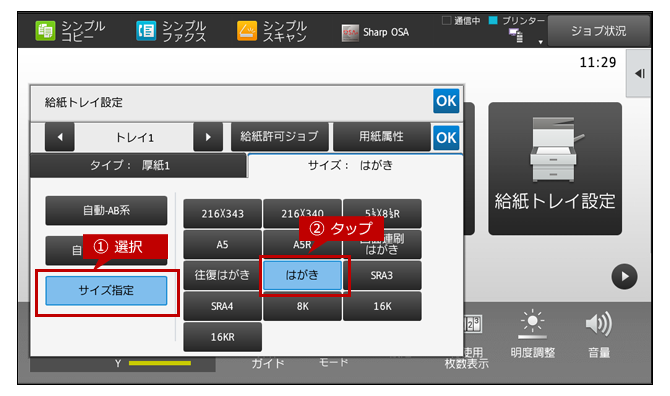Image resolution: width=670 pixels, height=396 pixels.
Task: Choose SRA3 paper size
Action: click(x=382, y=275)
